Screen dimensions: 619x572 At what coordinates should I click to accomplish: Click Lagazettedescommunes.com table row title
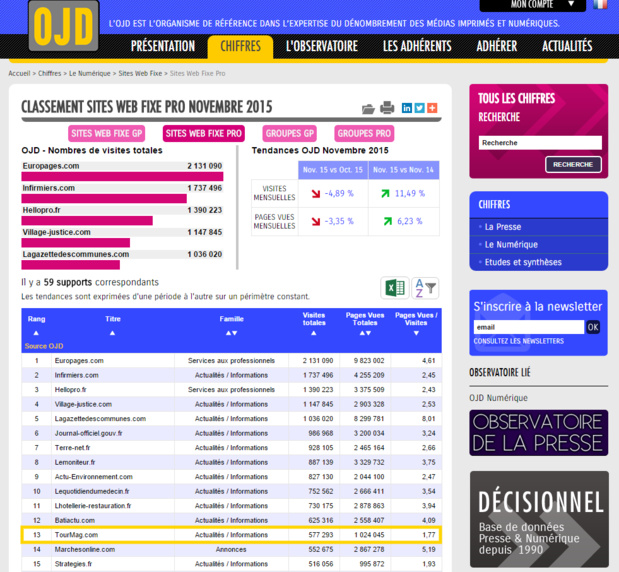click(x=100, y=419)
